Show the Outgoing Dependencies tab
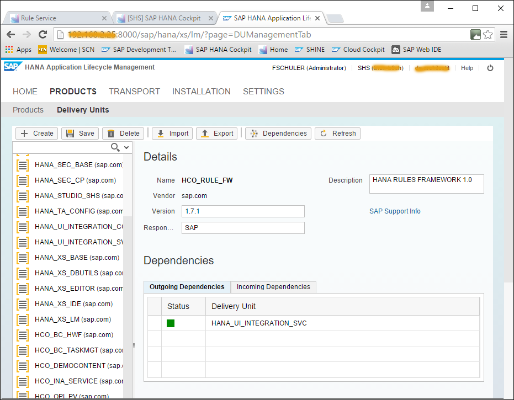This screenshot has height=400, width=514. (x=187, y=287)
